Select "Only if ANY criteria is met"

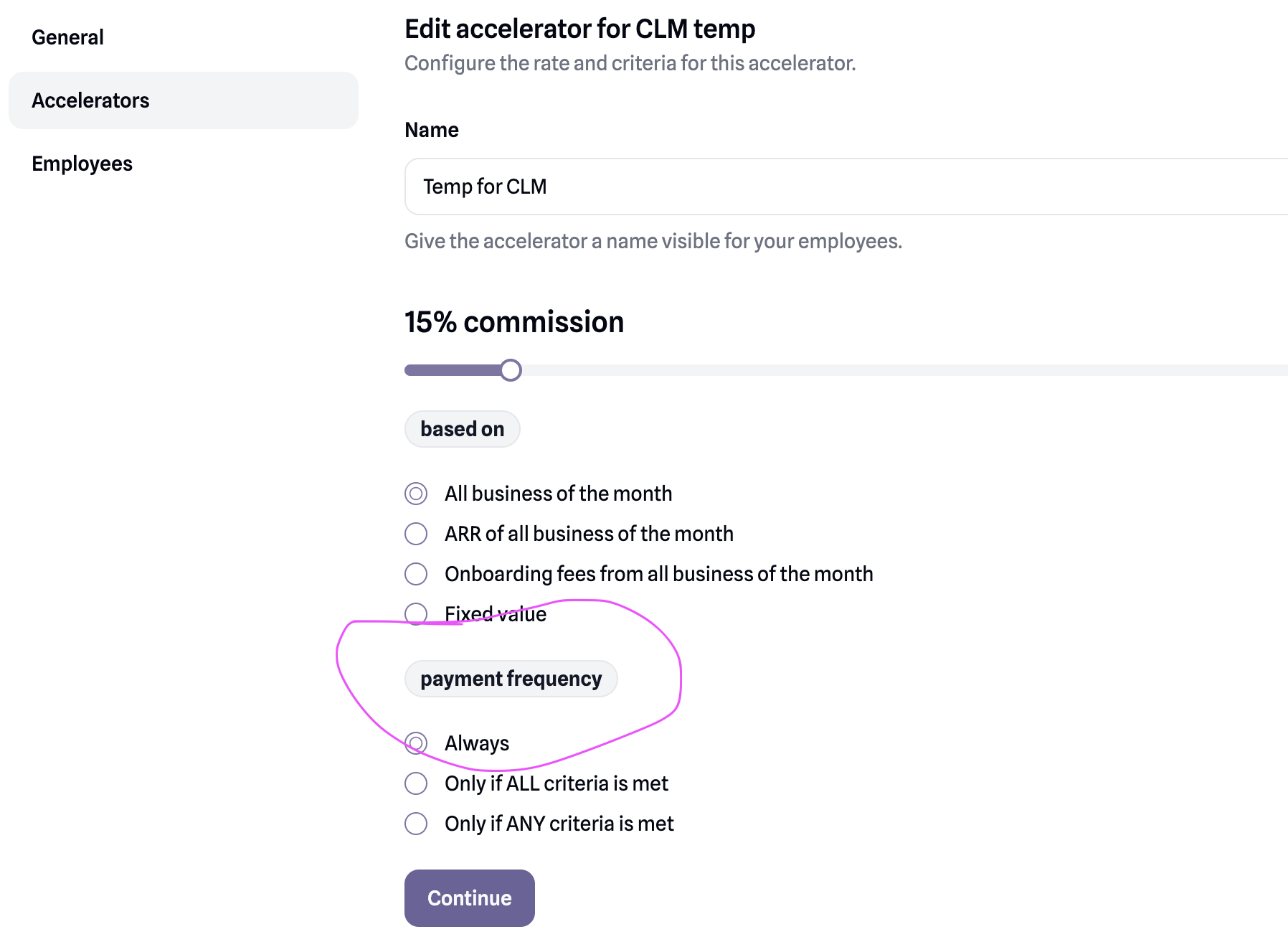416,824
